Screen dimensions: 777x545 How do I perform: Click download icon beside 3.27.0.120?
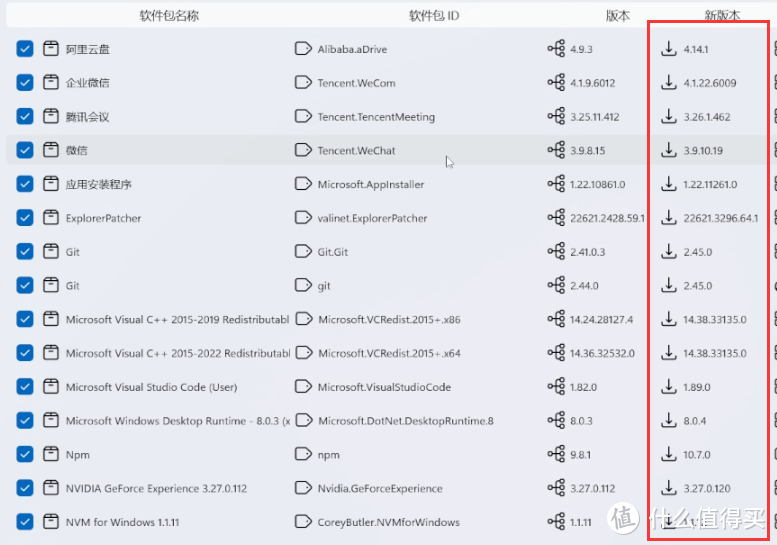pos(669,488)
